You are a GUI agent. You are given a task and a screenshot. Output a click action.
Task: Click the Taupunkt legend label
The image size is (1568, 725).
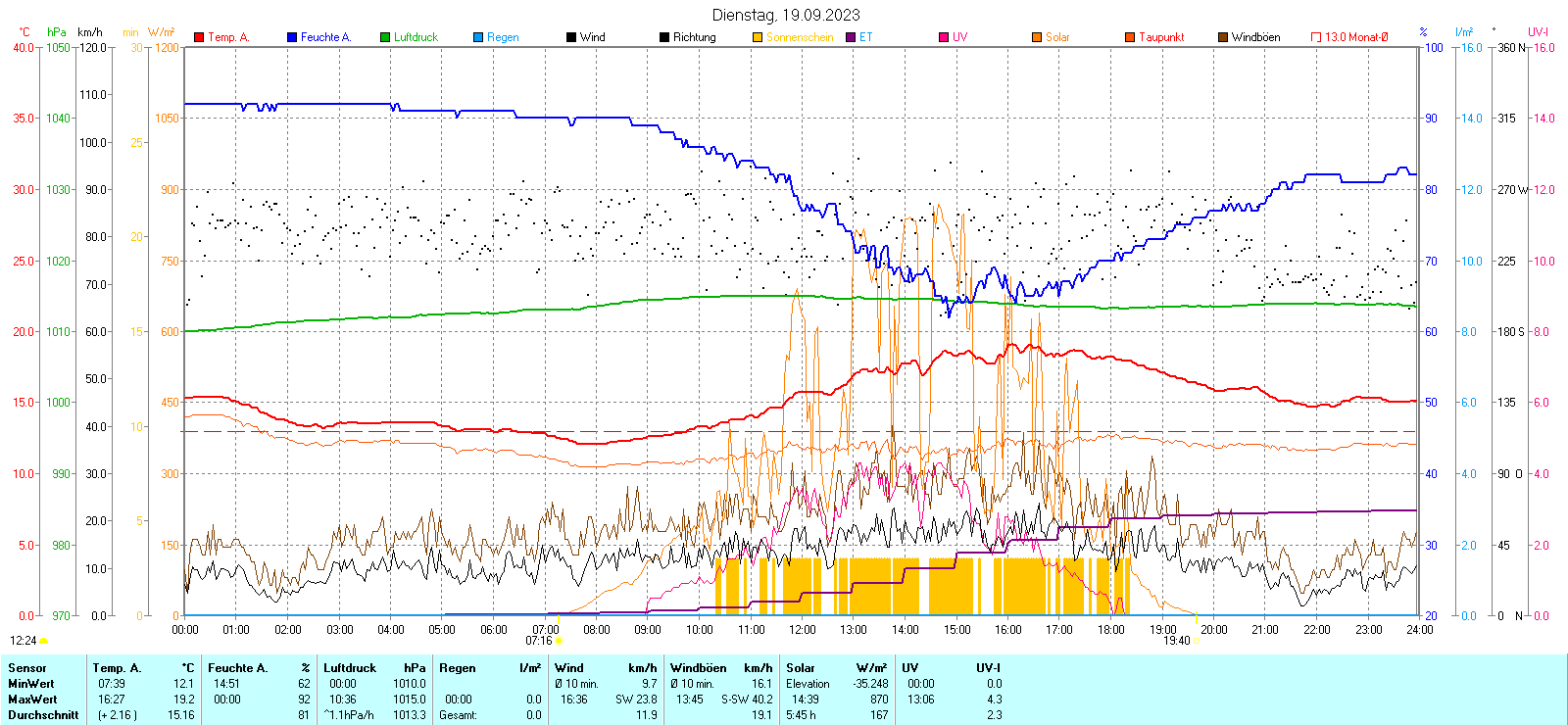tap(1161, 37)
